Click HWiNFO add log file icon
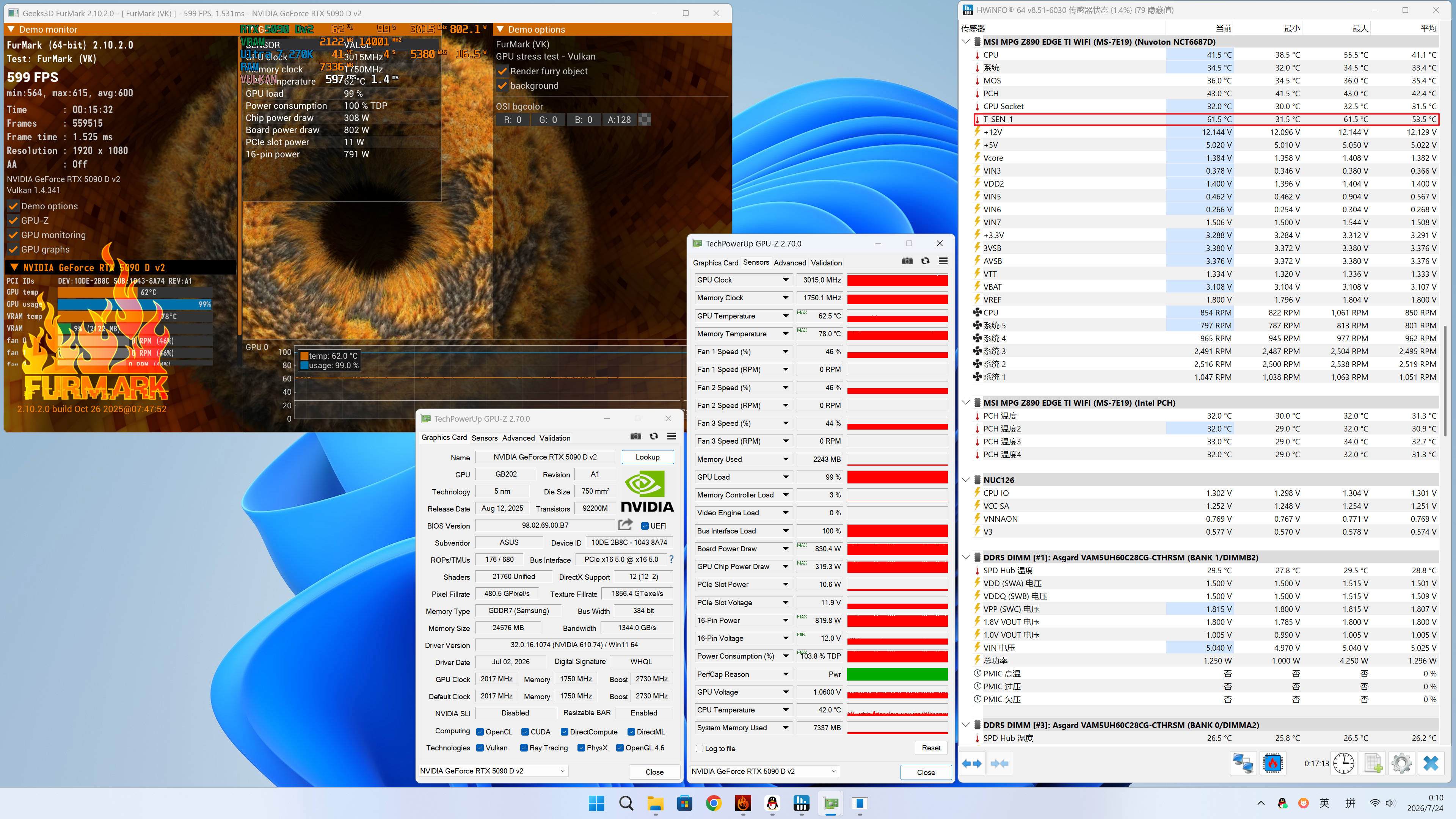The image size is (1456, 819). coord(1373,764)
